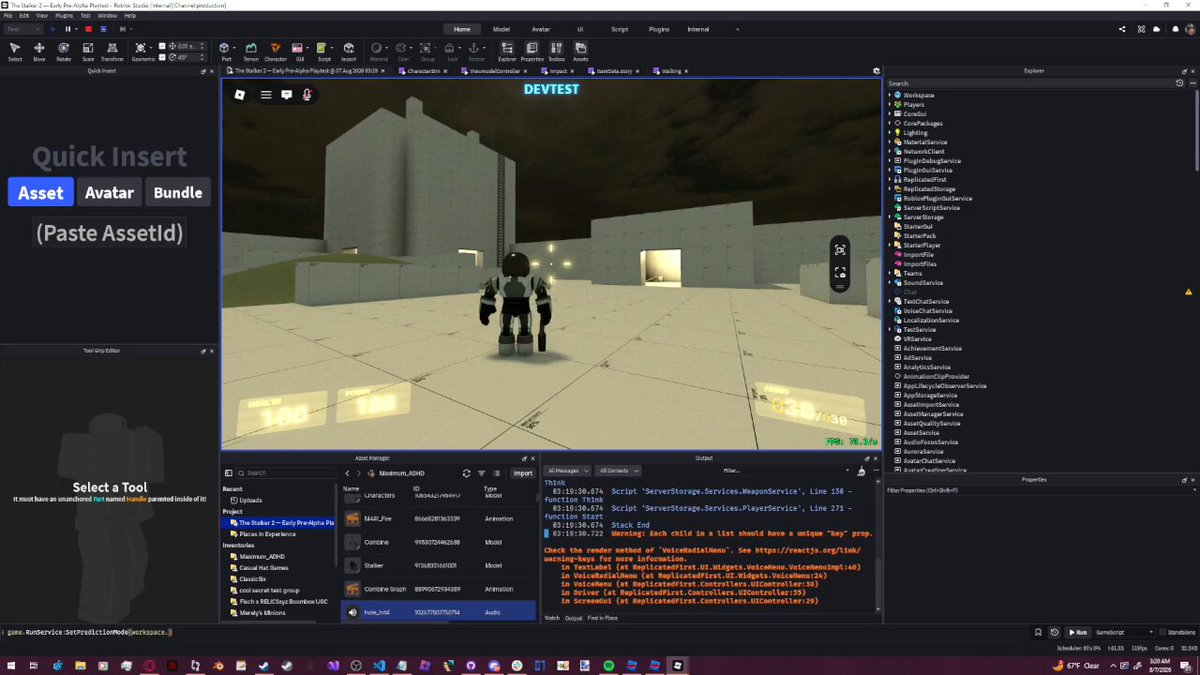Expand the Lighting tree node
Image resolution: width=1200 pixels, height=675 pixels.
(889, 132)
